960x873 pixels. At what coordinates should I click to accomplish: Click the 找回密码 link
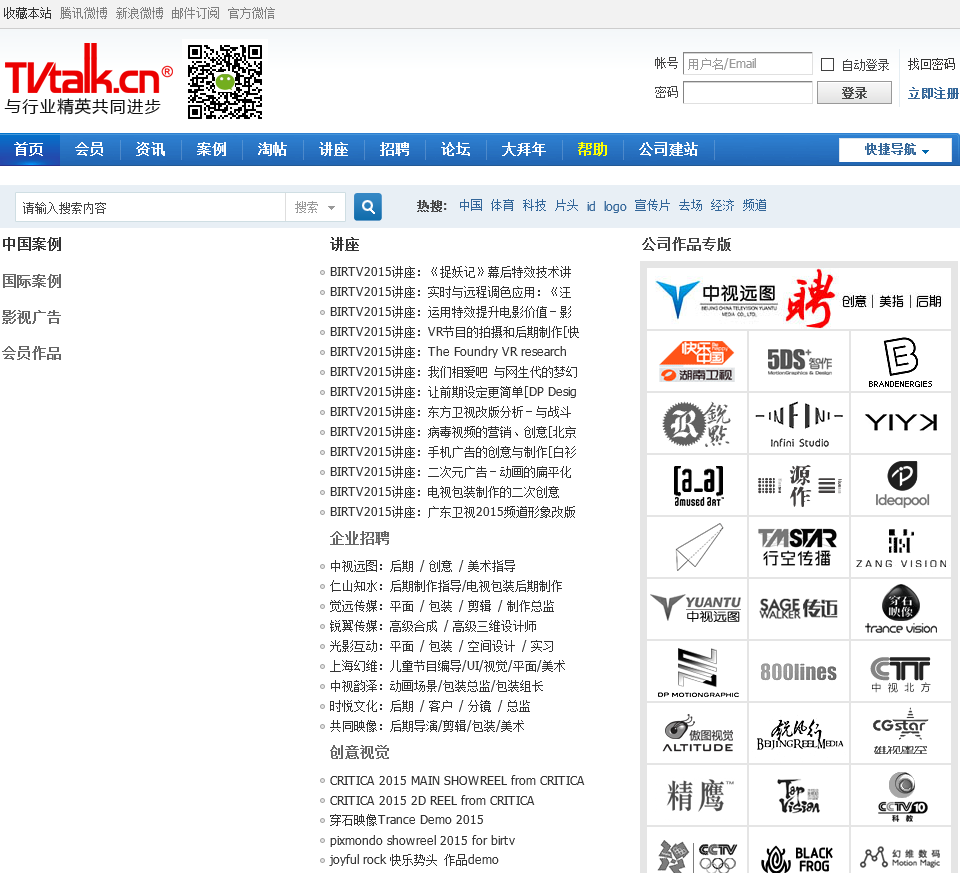[x=931, y=64]
